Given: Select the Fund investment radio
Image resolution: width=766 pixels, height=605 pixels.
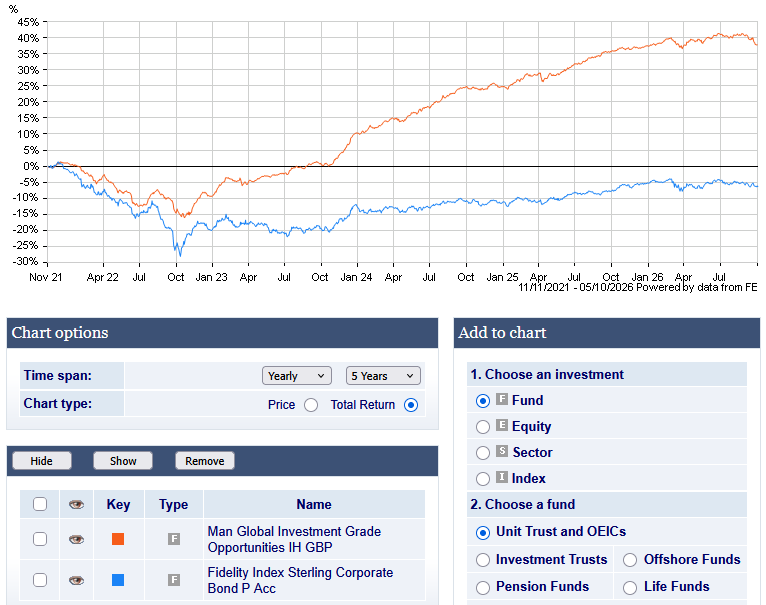Looking at the screenshot, I should 483,401.
